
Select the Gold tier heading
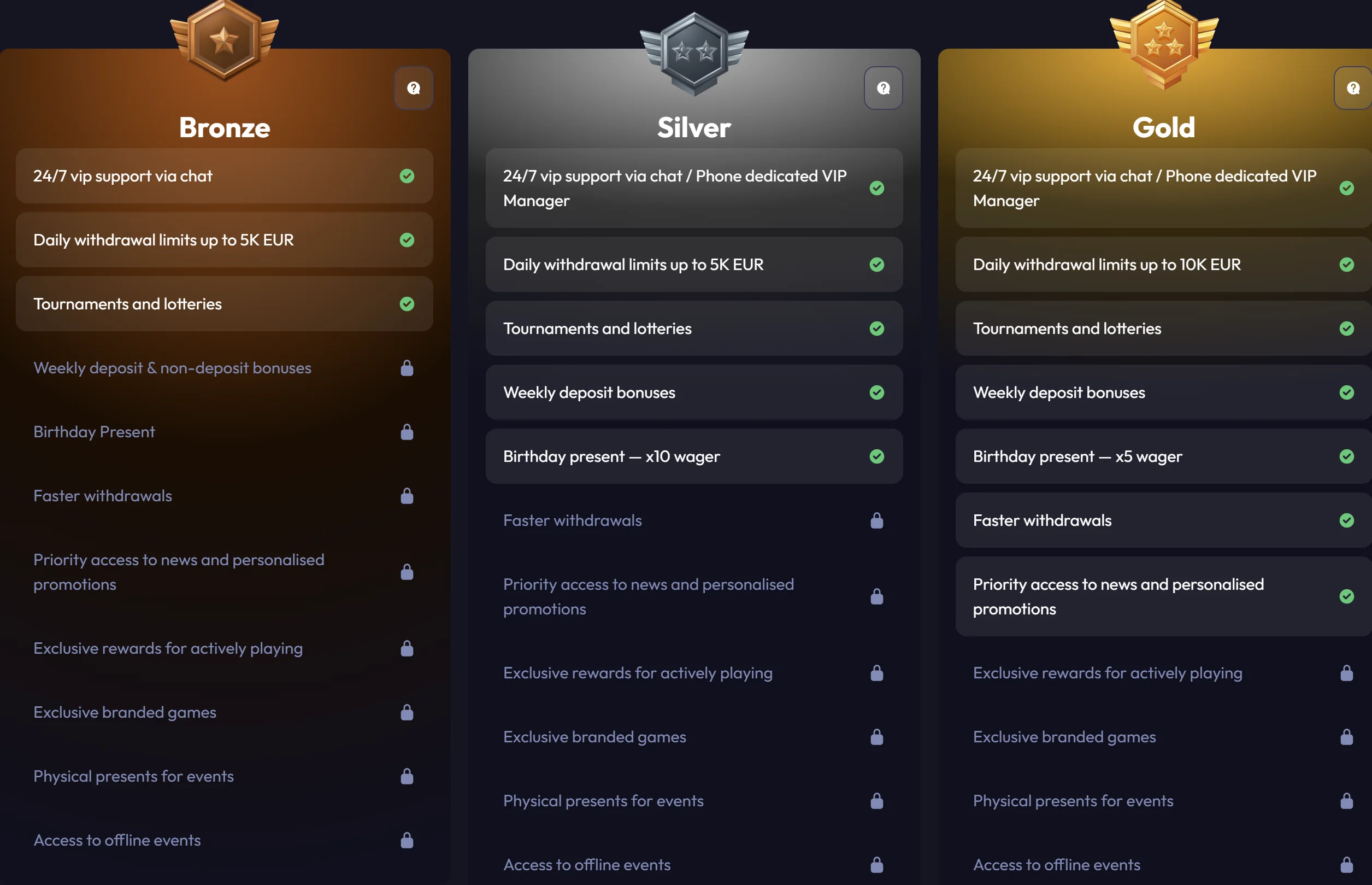1163,127
